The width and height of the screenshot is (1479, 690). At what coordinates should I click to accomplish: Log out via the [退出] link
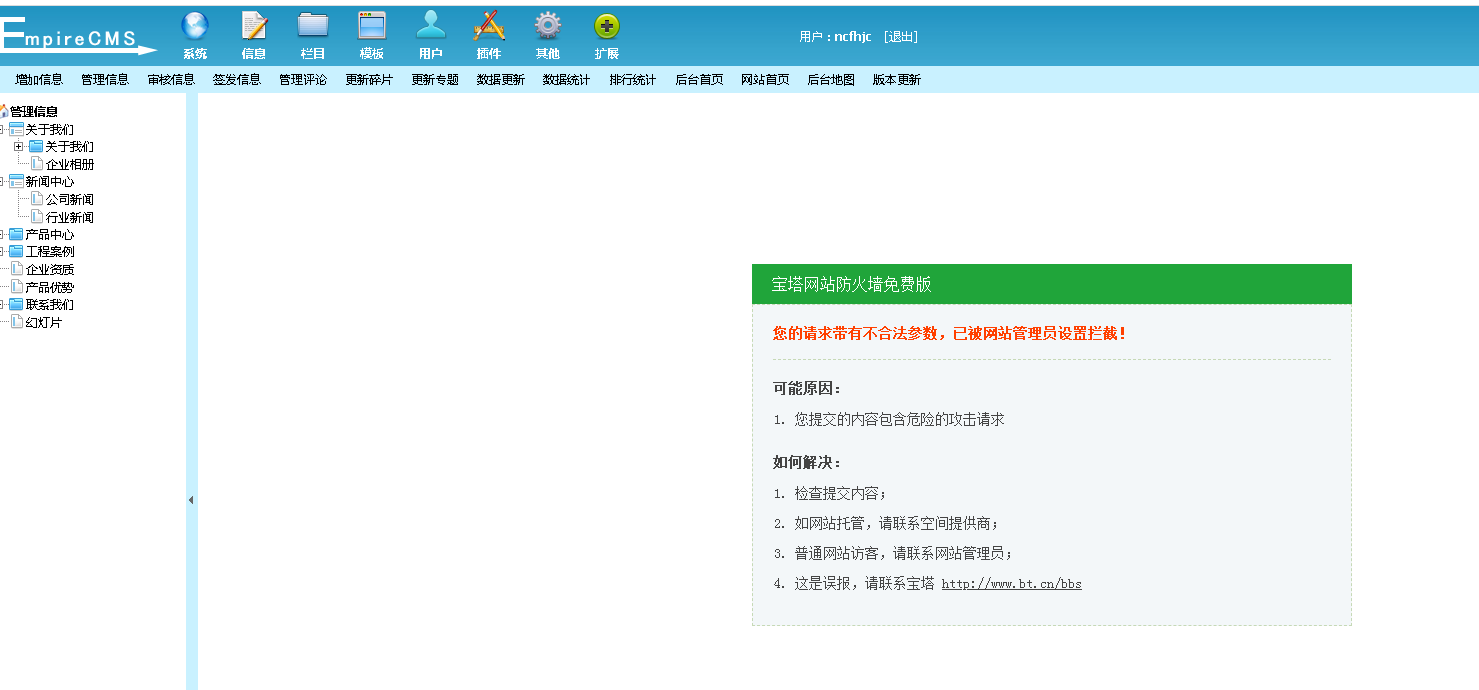900,36
